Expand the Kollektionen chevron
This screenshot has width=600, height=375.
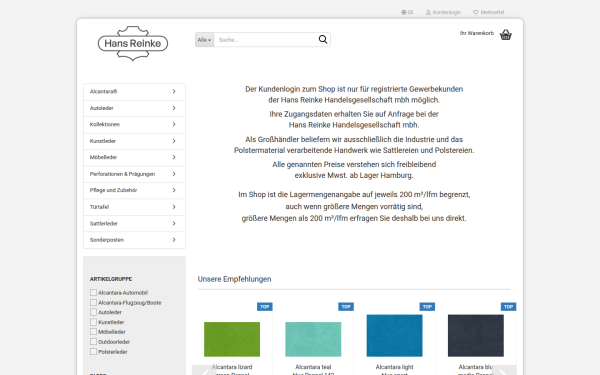(x=174, y=124)
